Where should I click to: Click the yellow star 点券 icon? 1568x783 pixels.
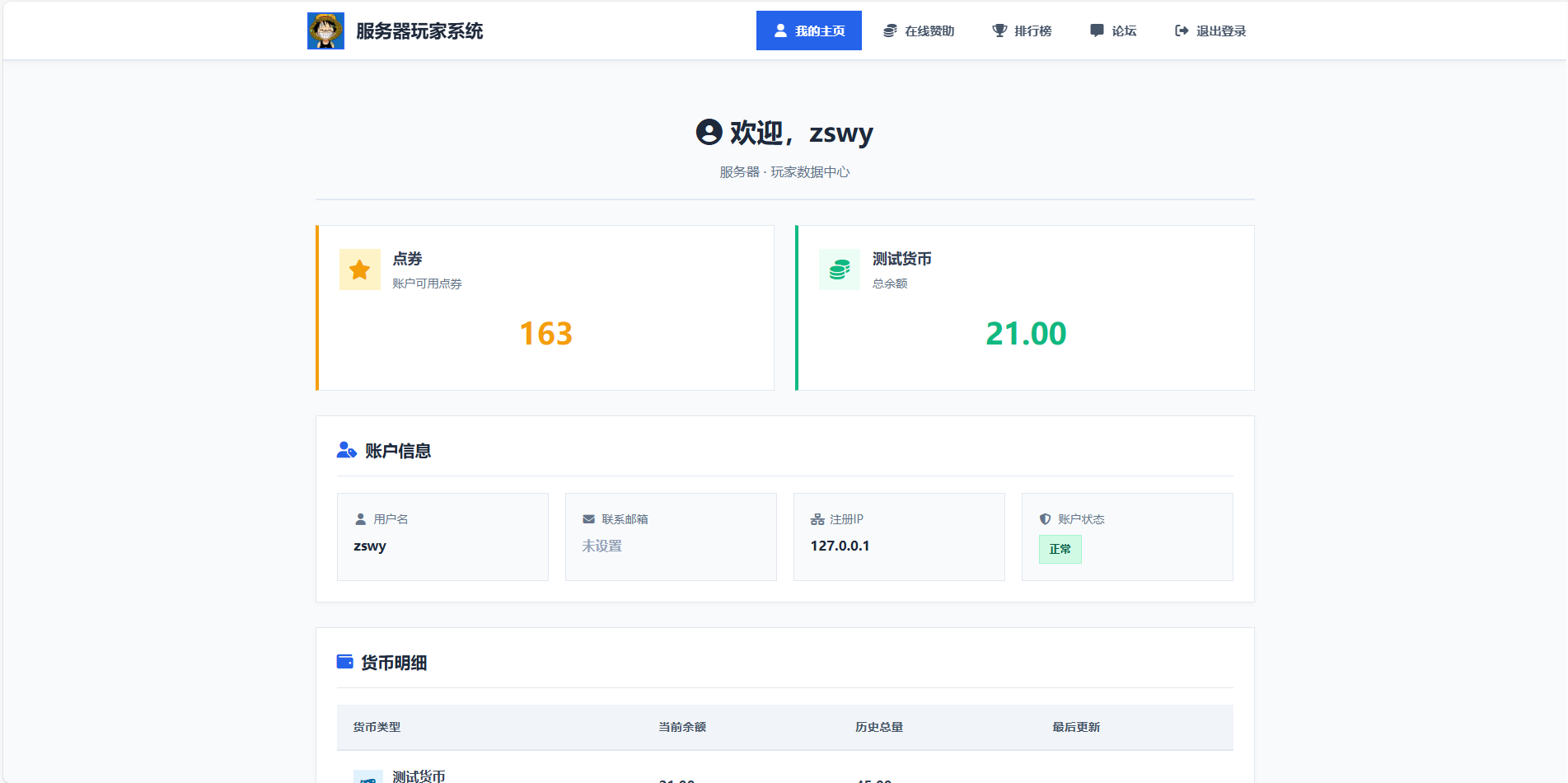click(x=359, y=269)
